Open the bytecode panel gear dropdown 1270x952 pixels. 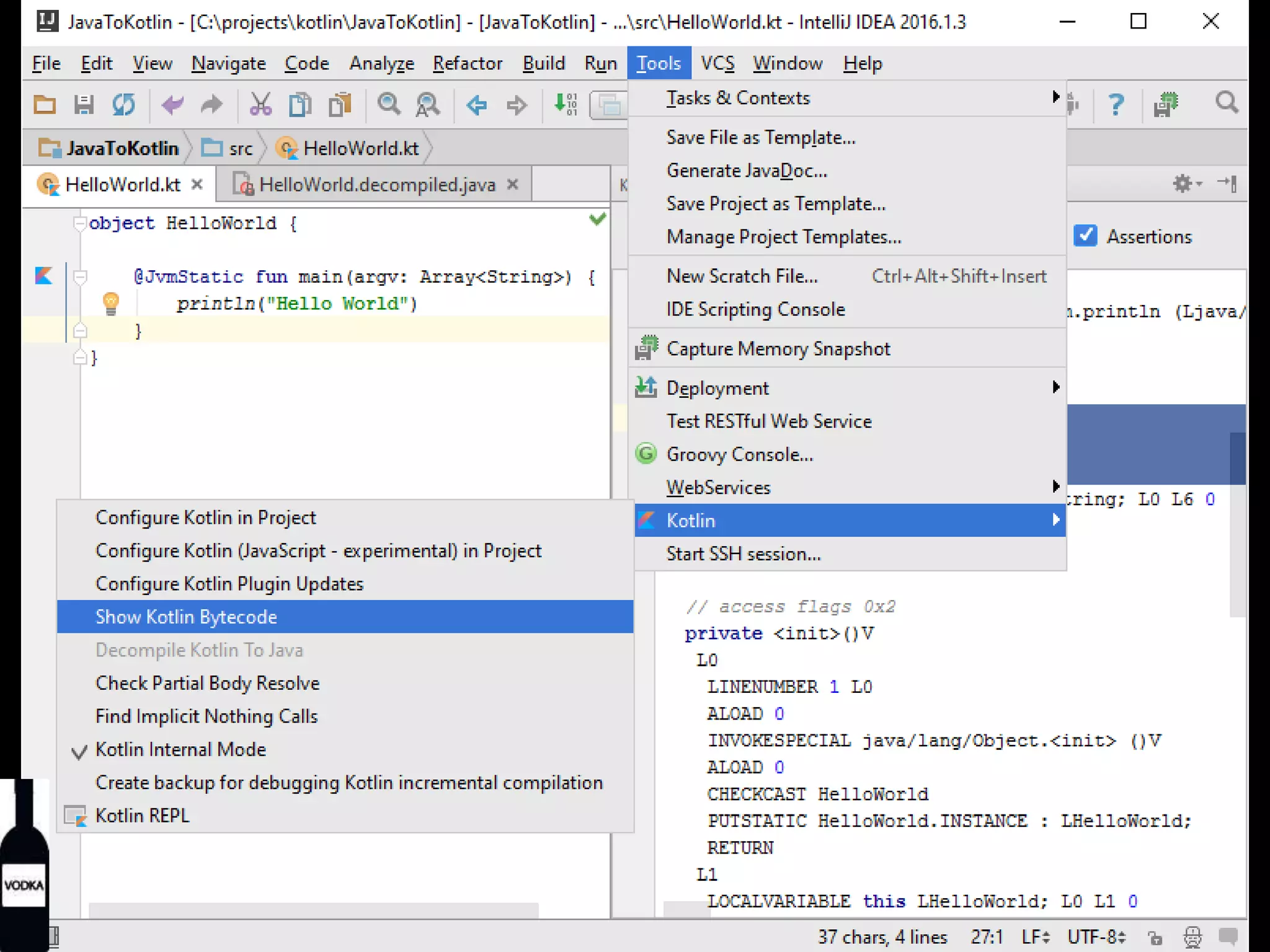[x=1186, y=184]
